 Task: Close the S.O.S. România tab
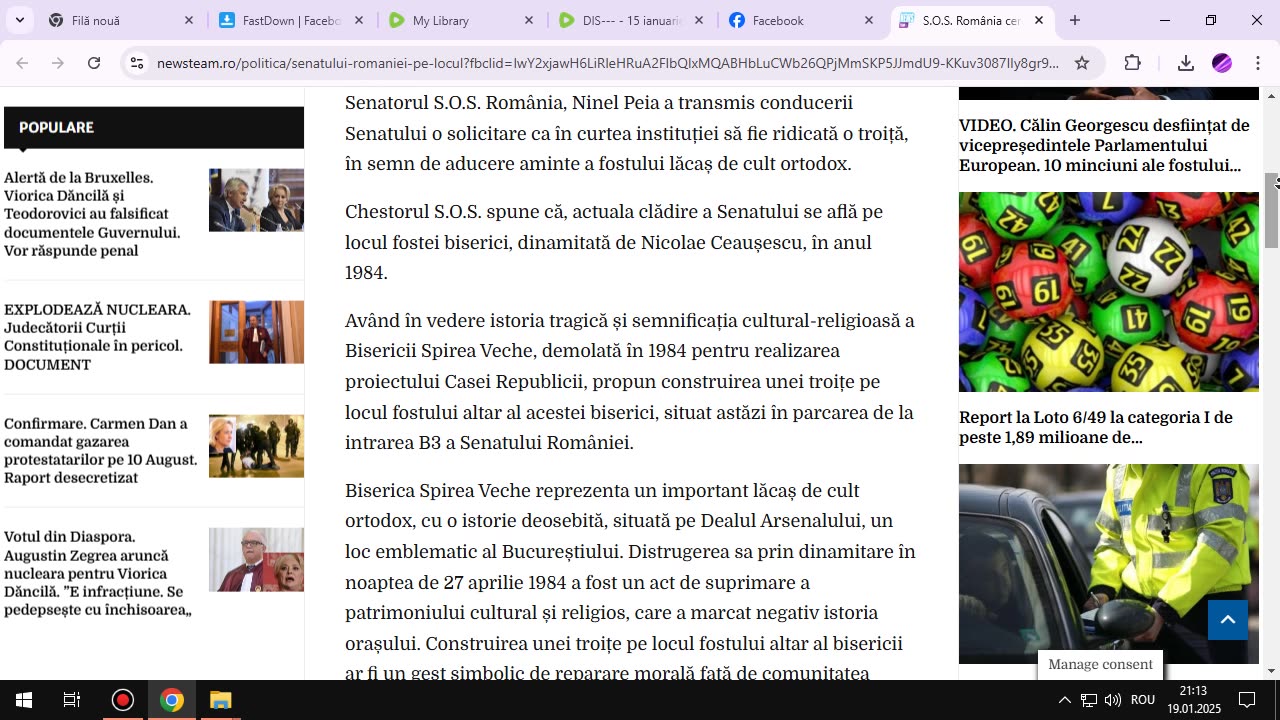click(x=1039, y=20)
